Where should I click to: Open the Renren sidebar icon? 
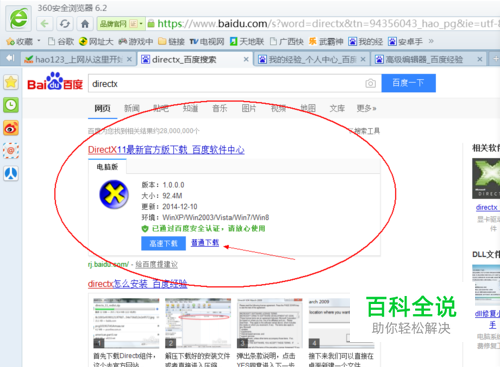[11, 173]
